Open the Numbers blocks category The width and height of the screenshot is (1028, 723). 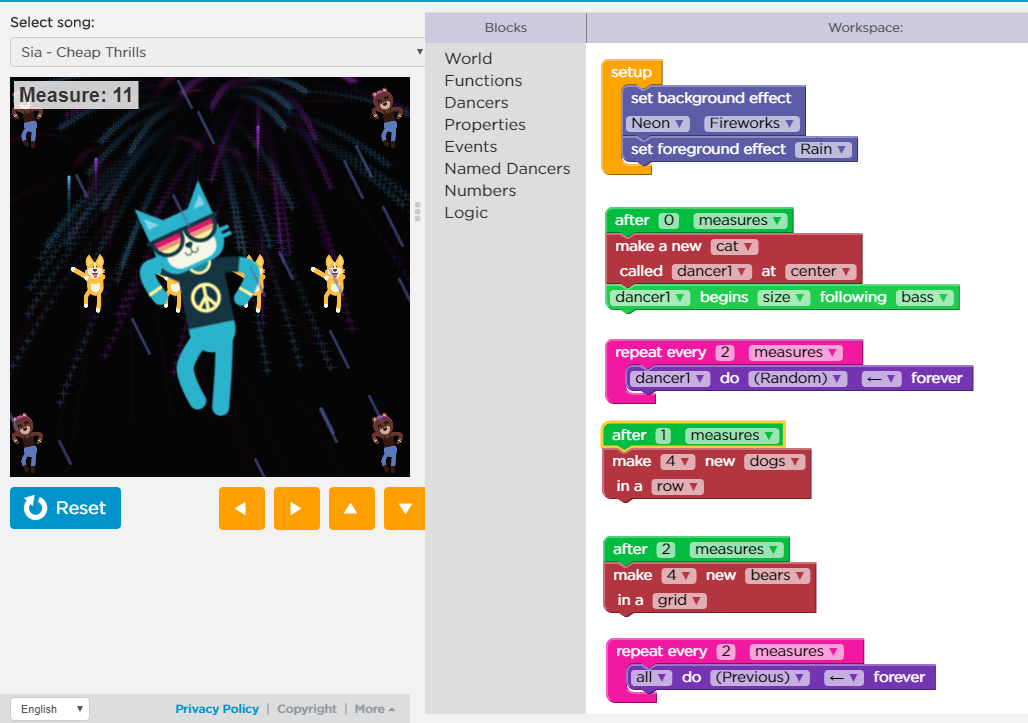pos(480,191)
